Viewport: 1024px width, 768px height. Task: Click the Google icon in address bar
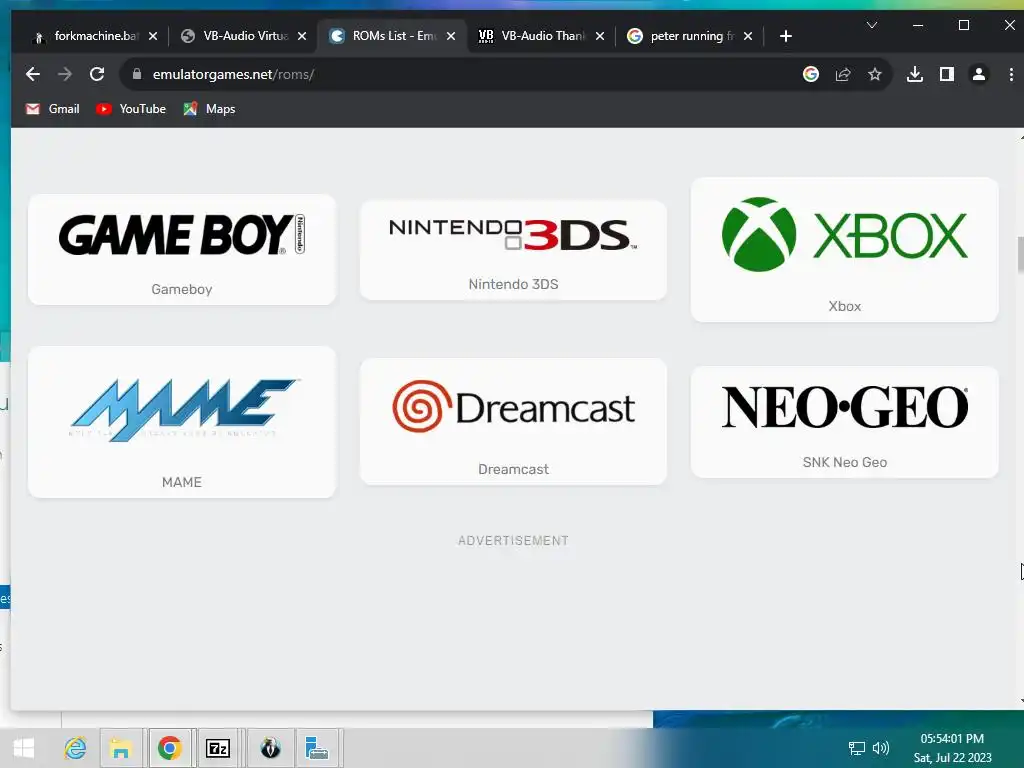(810, 74)
